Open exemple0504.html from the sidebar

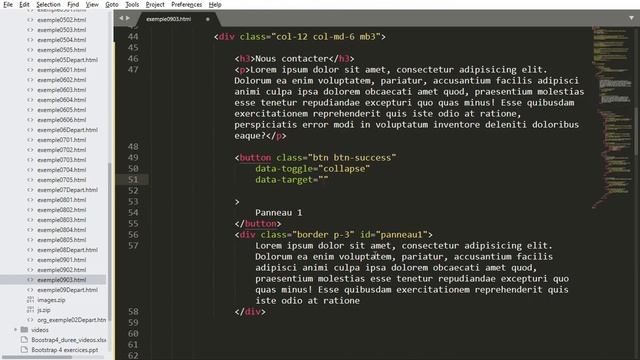tap(62, 40)
